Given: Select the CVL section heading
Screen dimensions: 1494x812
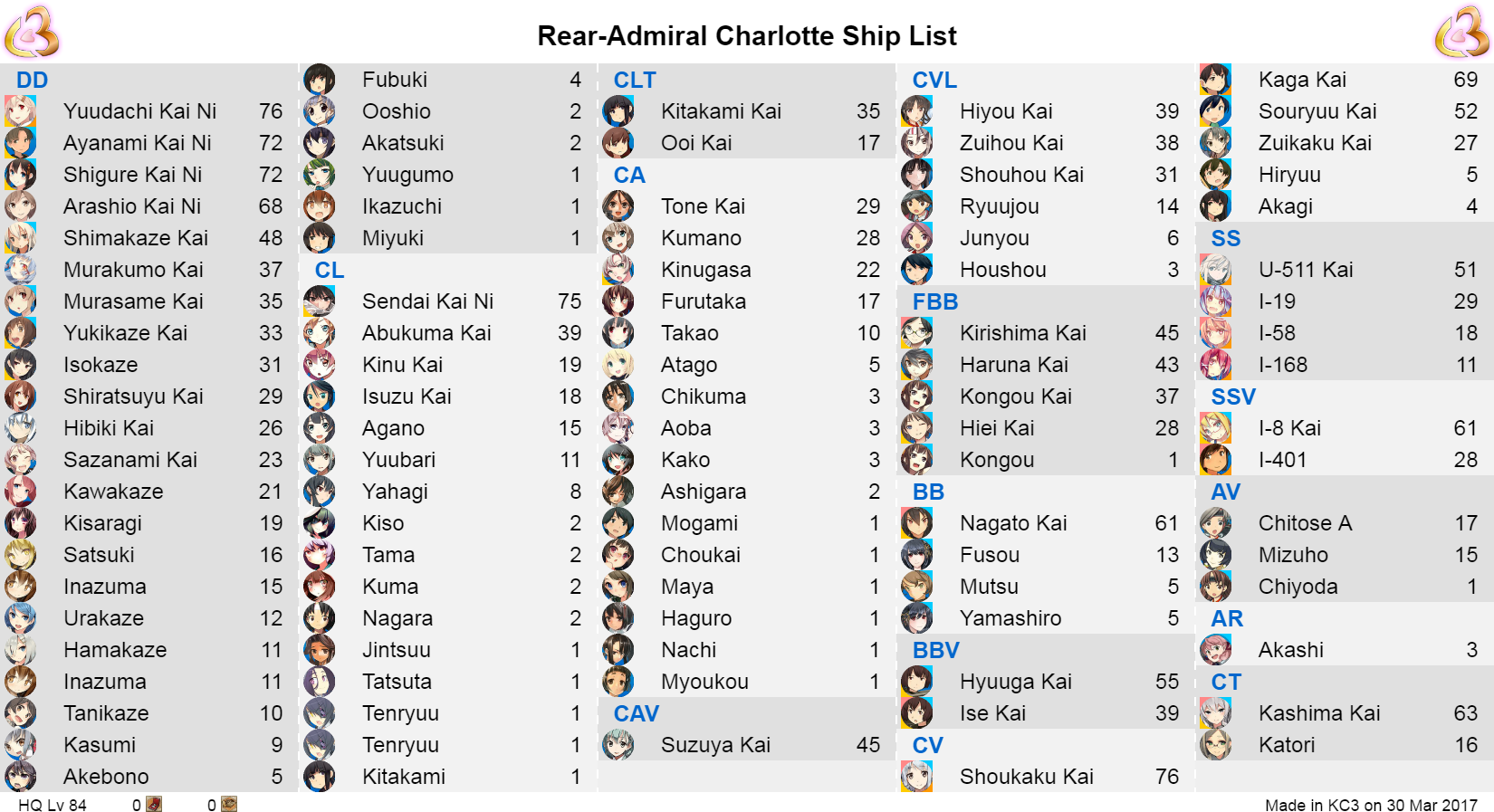Looking at the screenshot, I should [x=934, y=80].
